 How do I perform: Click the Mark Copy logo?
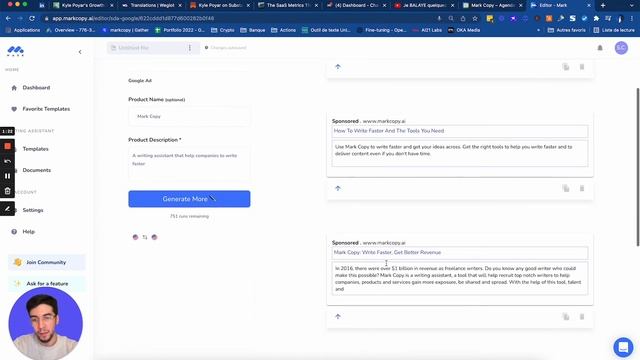click(16, 51)
